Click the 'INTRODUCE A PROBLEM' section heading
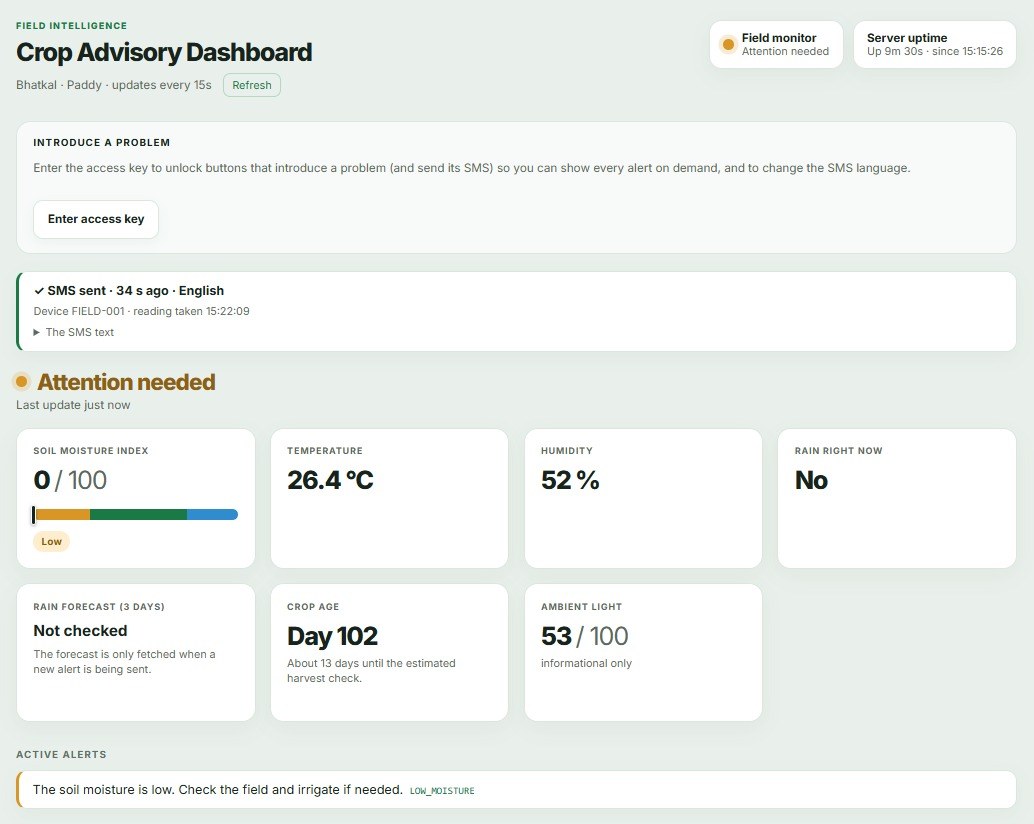The width and height of the screenshot is (1034, 824). coord(102,142)
